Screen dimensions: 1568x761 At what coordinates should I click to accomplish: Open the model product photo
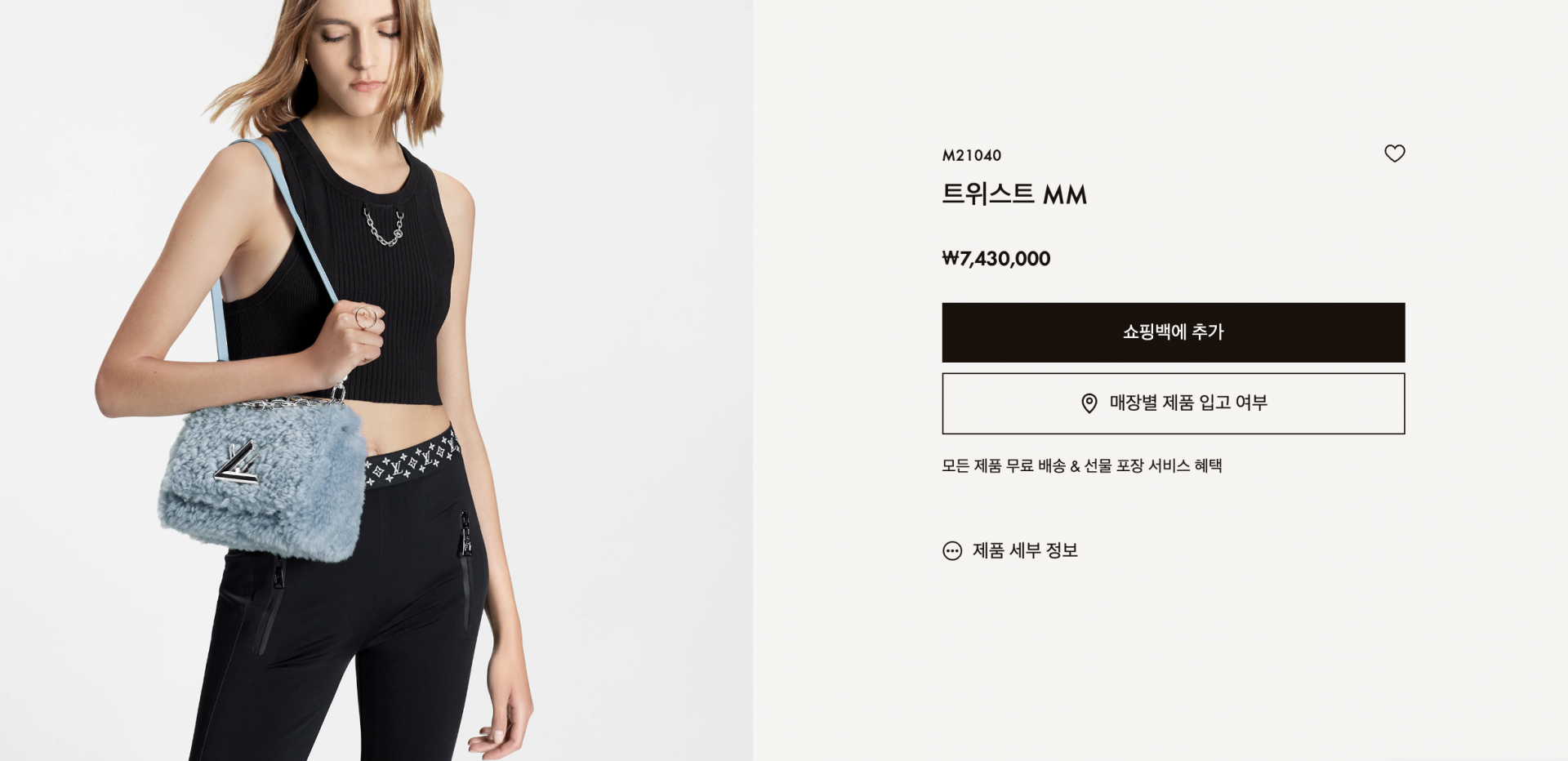pyautogui.click(x=376, y=380)
